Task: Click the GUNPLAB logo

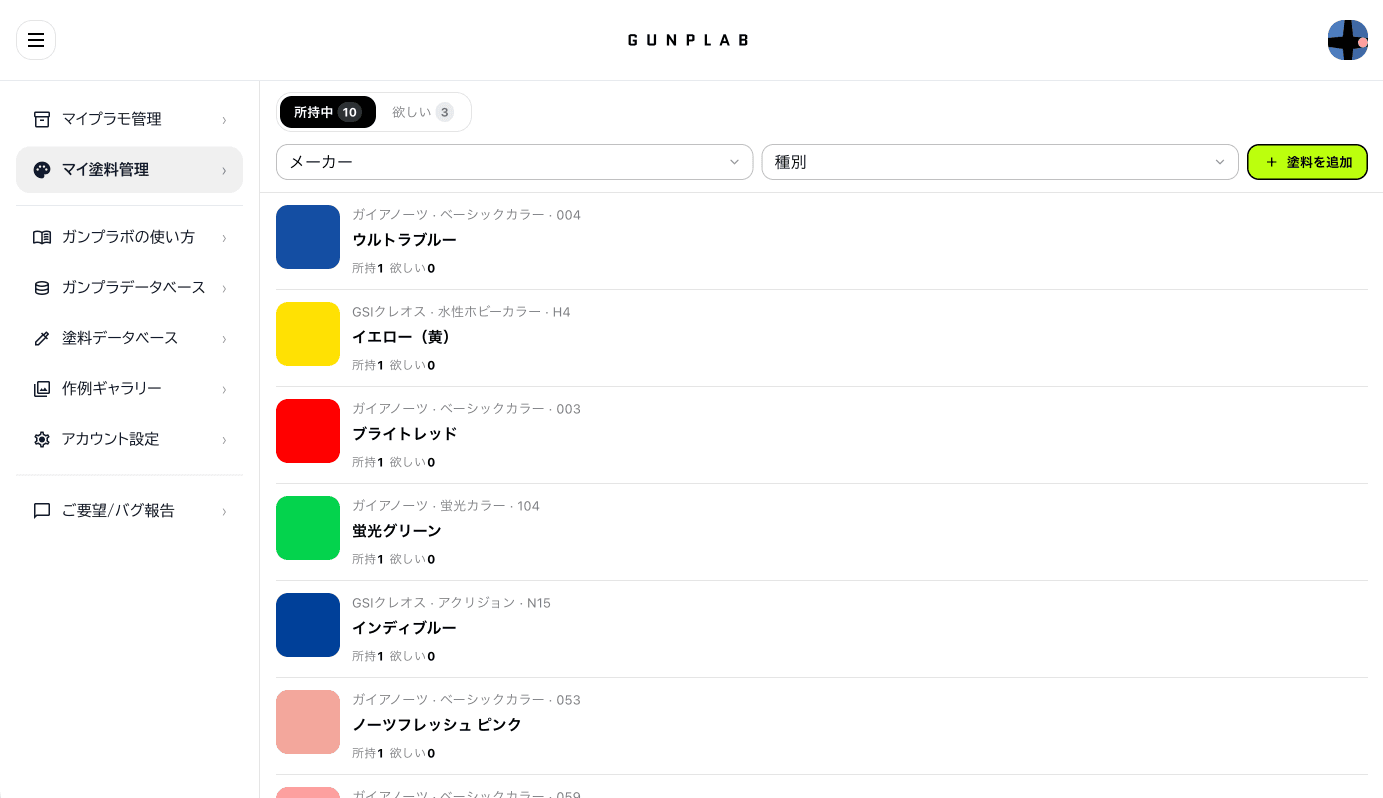Action: (x=688, y=40)
